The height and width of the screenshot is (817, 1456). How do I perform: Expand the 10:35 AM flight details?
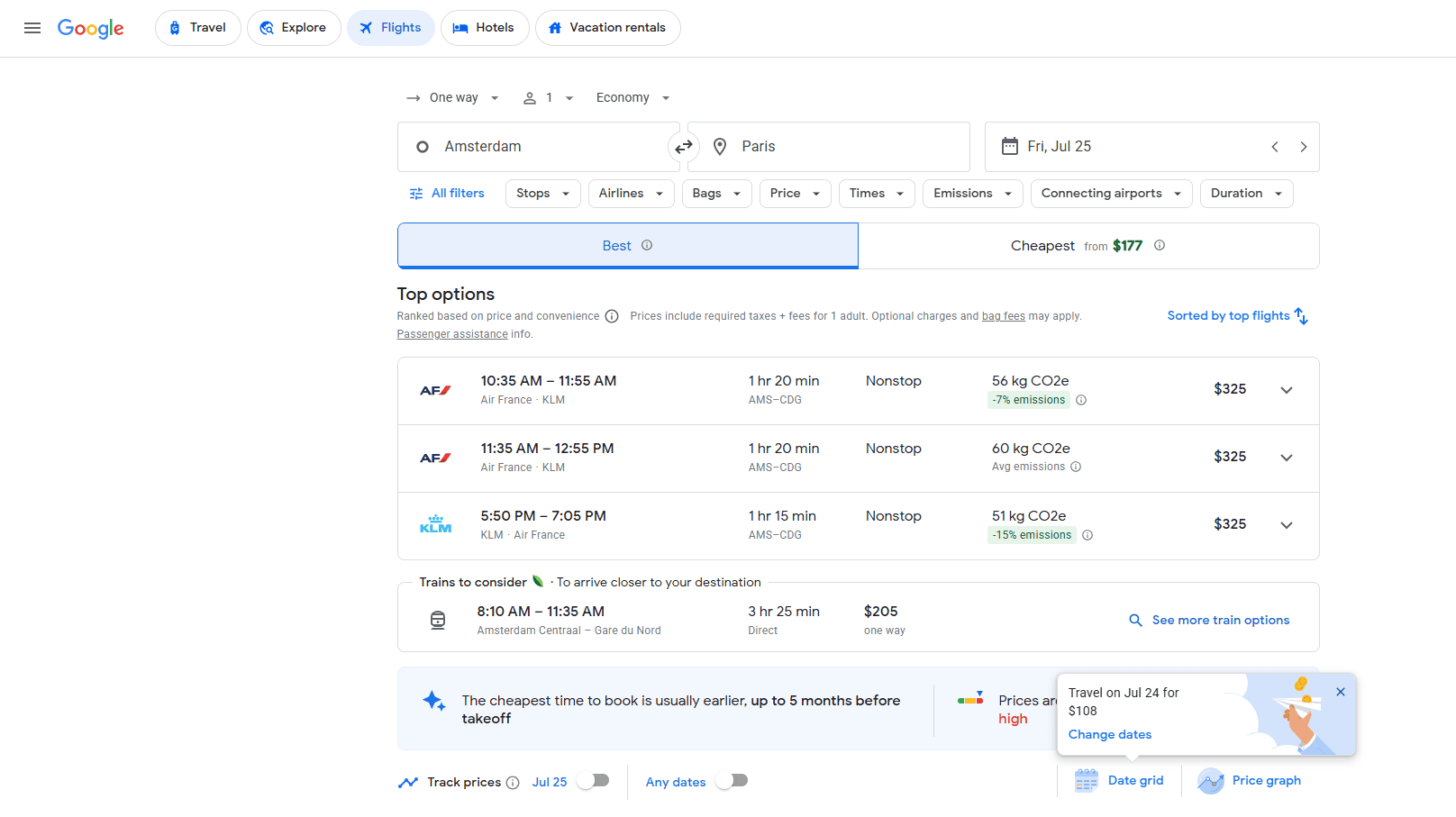(x=1287, y=390)
